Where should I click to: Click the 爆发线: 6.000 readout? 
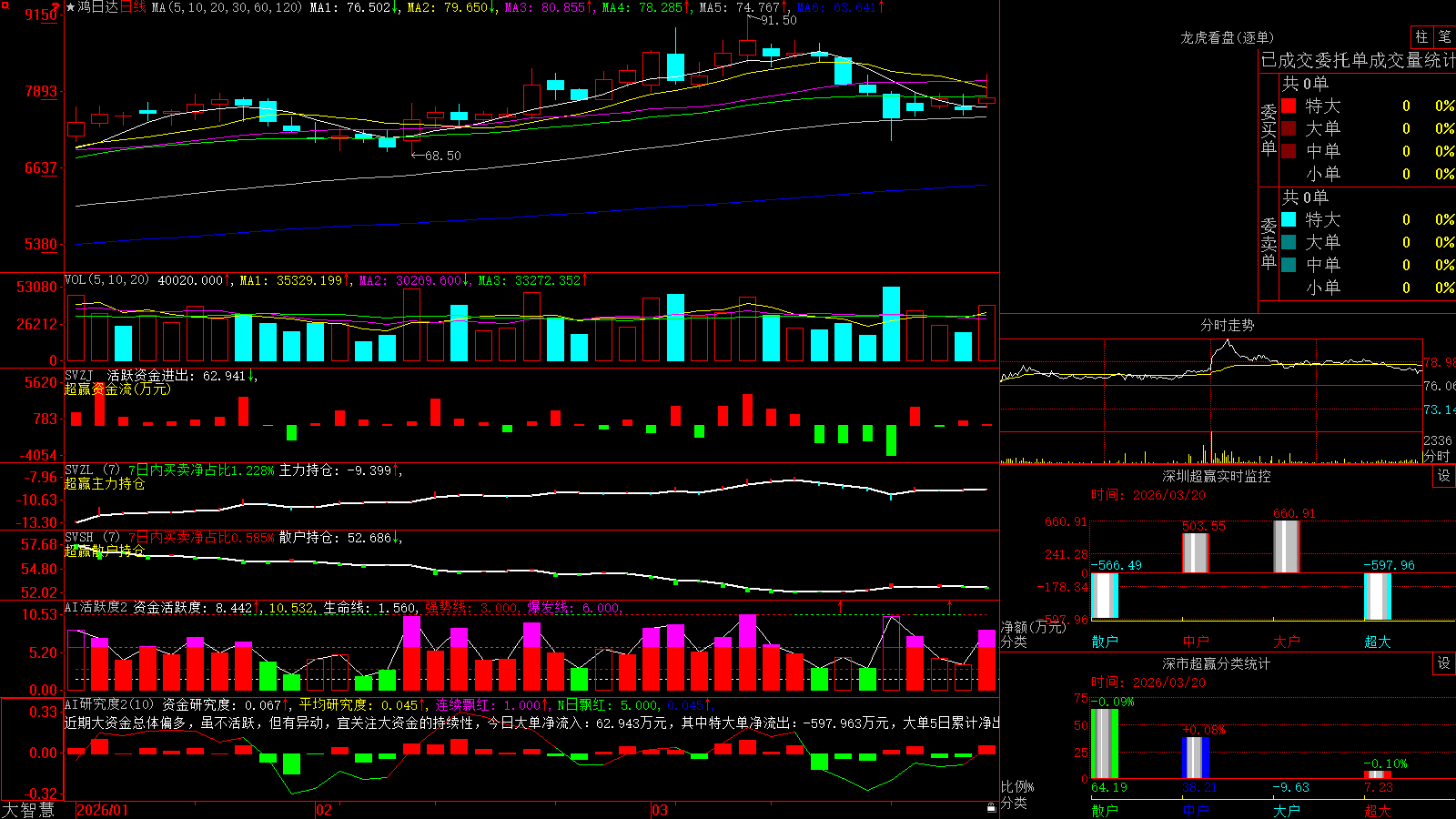pyautogui.click(x=574, y=608)
